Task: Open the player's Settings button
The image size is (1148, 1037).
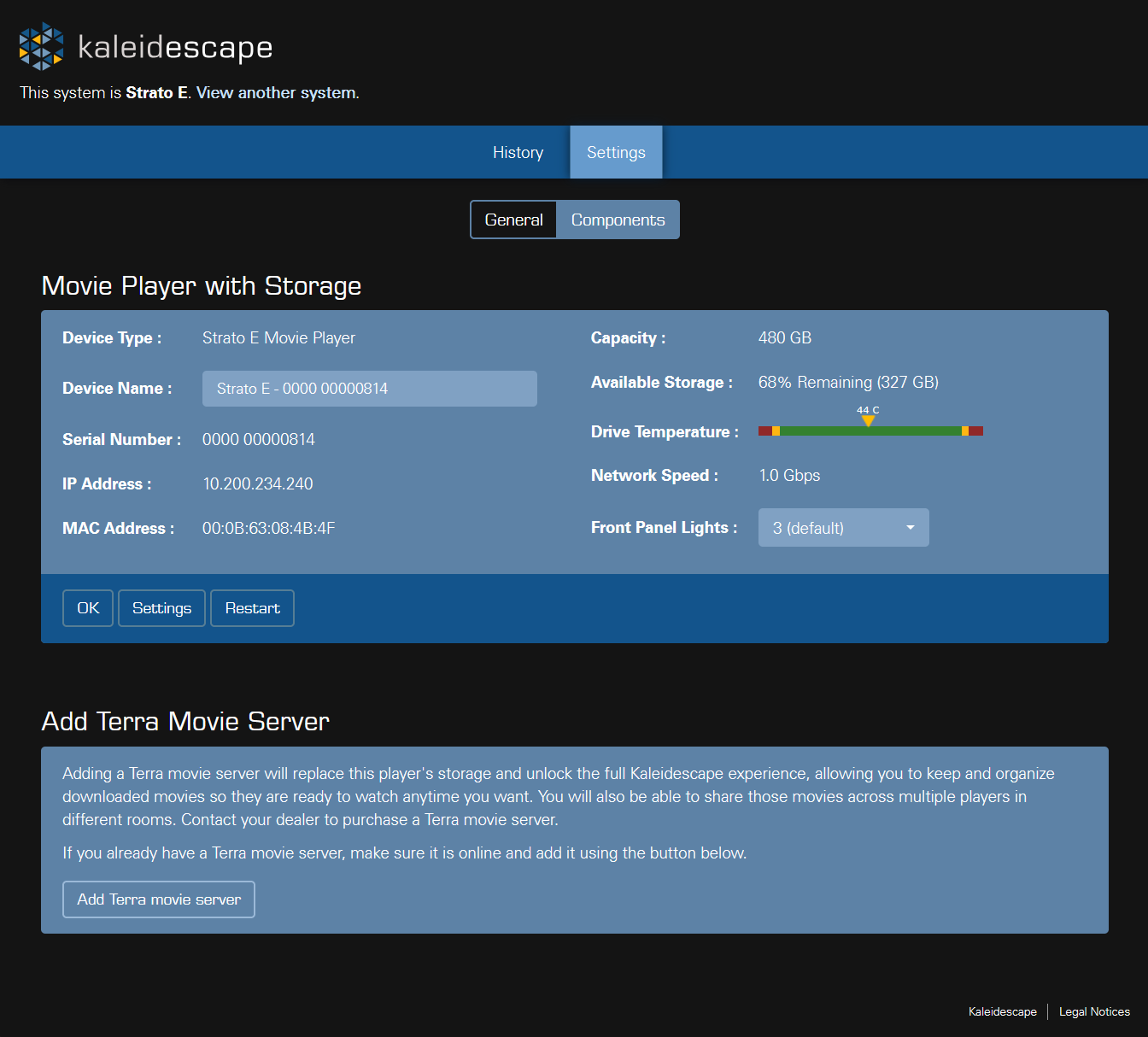Action: click(x=161, y=607)
